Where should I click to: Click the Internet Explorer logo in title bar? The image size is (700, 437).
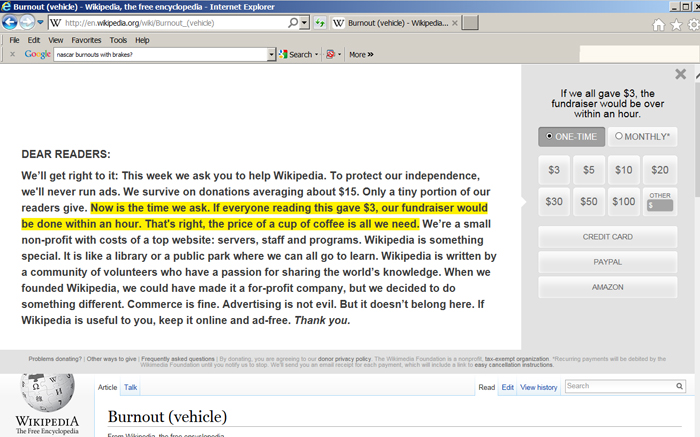coord(6,7)
